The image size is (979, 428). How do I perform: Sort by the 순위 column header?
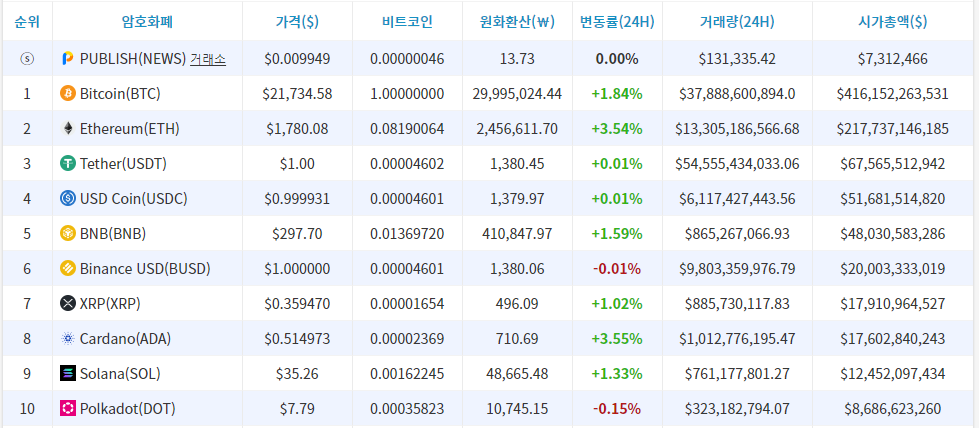27,21
